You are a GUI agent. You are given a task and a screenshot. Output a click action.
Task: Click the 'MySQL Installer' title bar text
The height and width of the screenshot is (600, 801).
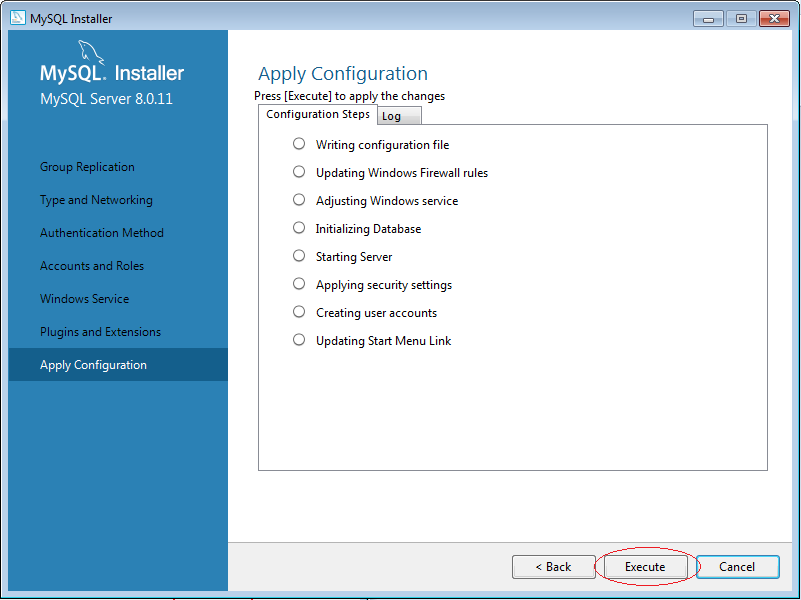[71, 19]
